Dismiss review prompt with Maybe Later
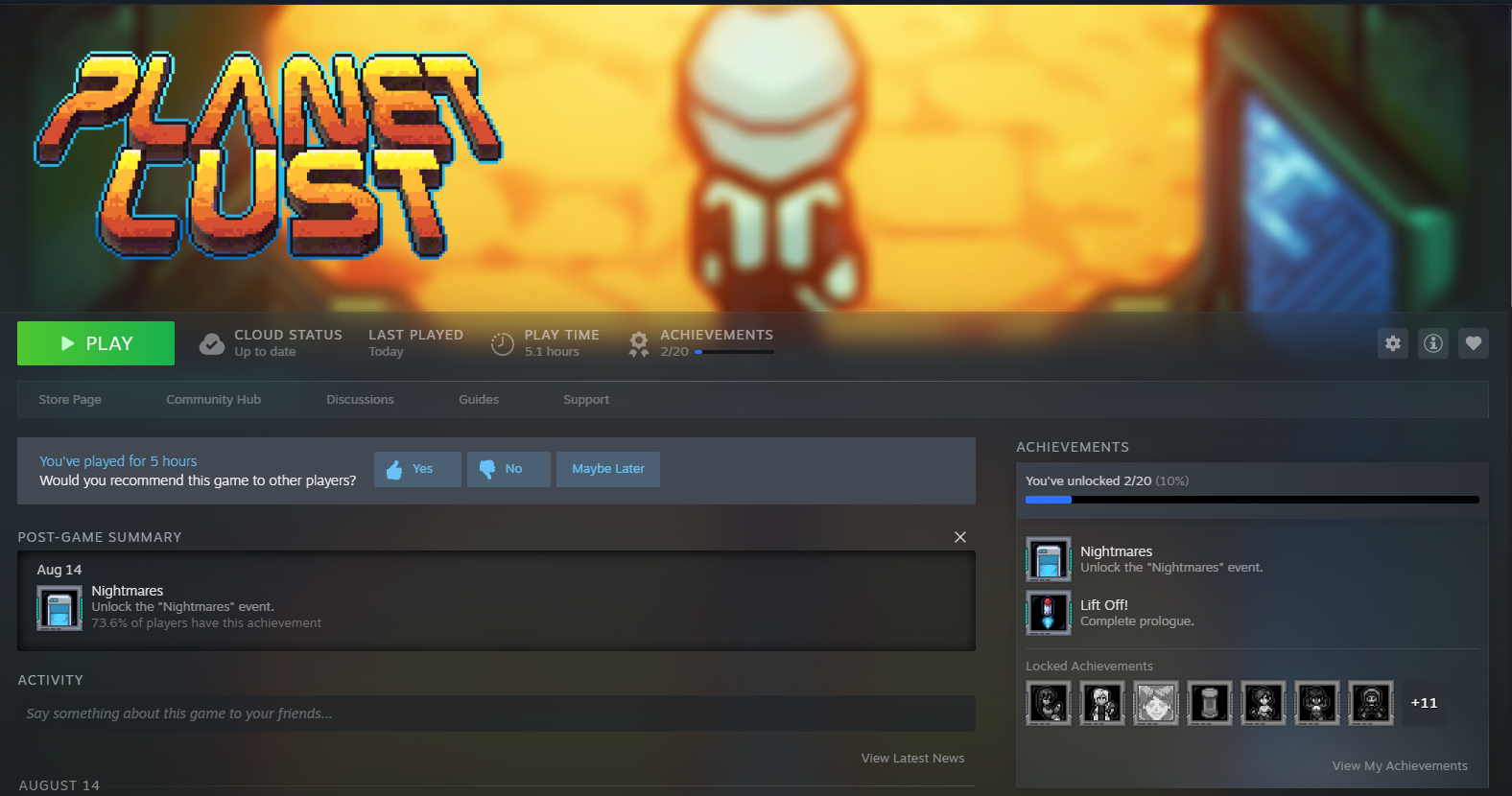Viewport: 1512px width, 796px height. tap(608, 469)
